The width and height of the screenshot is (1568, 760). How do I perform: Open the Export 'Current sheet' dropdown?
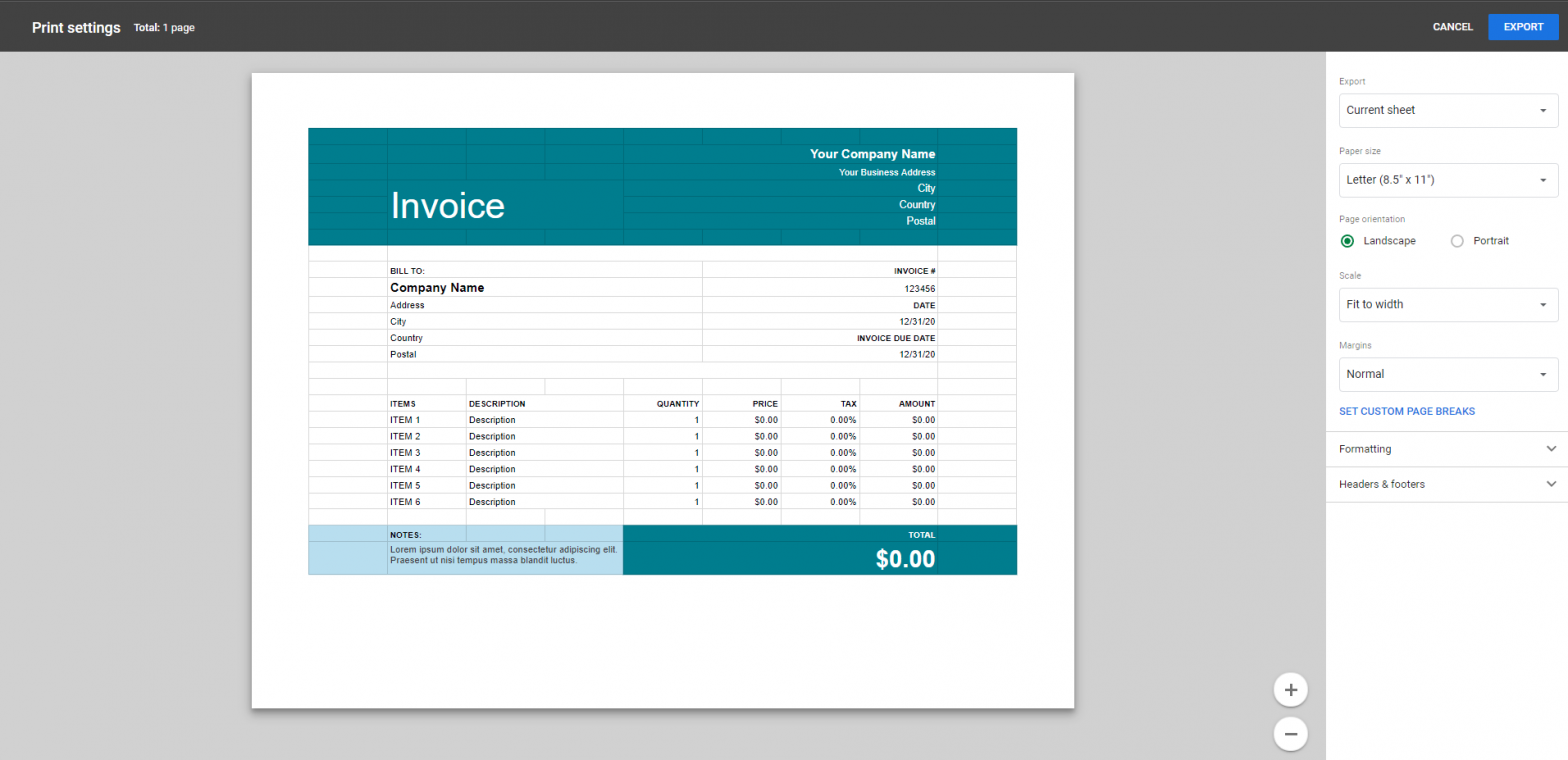[x=1448, y=110]
